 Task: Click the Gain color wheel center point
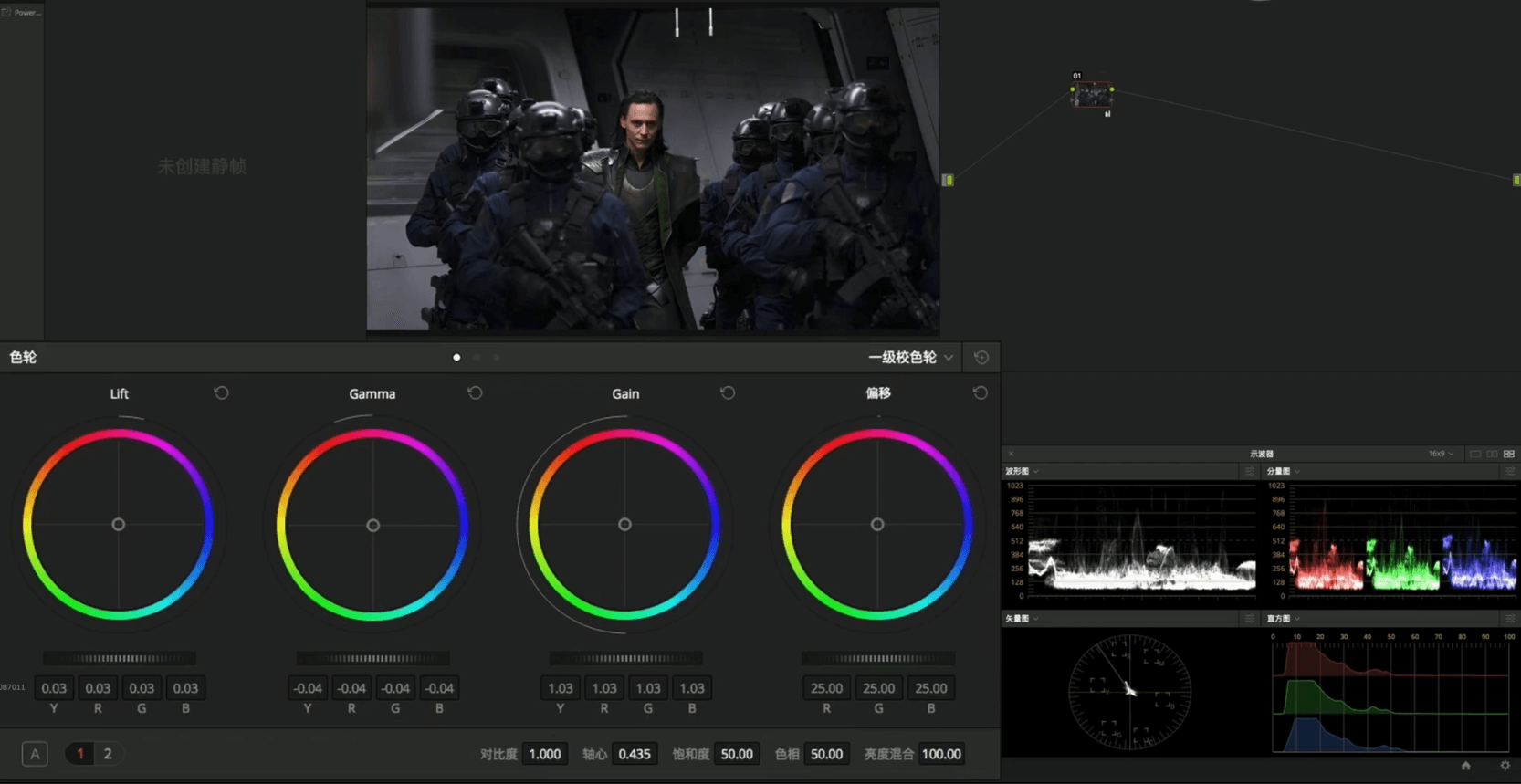(624, 525)
